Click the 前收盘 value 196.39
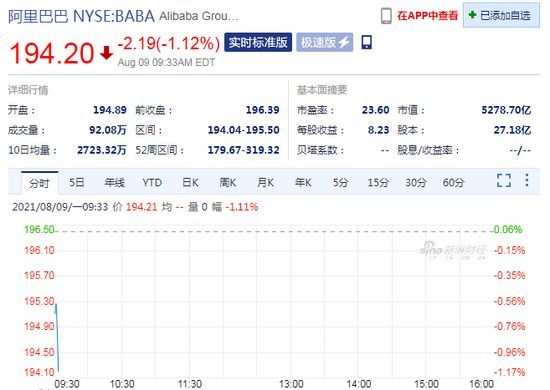The width and height of the screenshot is (550, 390). pos(262,110)
